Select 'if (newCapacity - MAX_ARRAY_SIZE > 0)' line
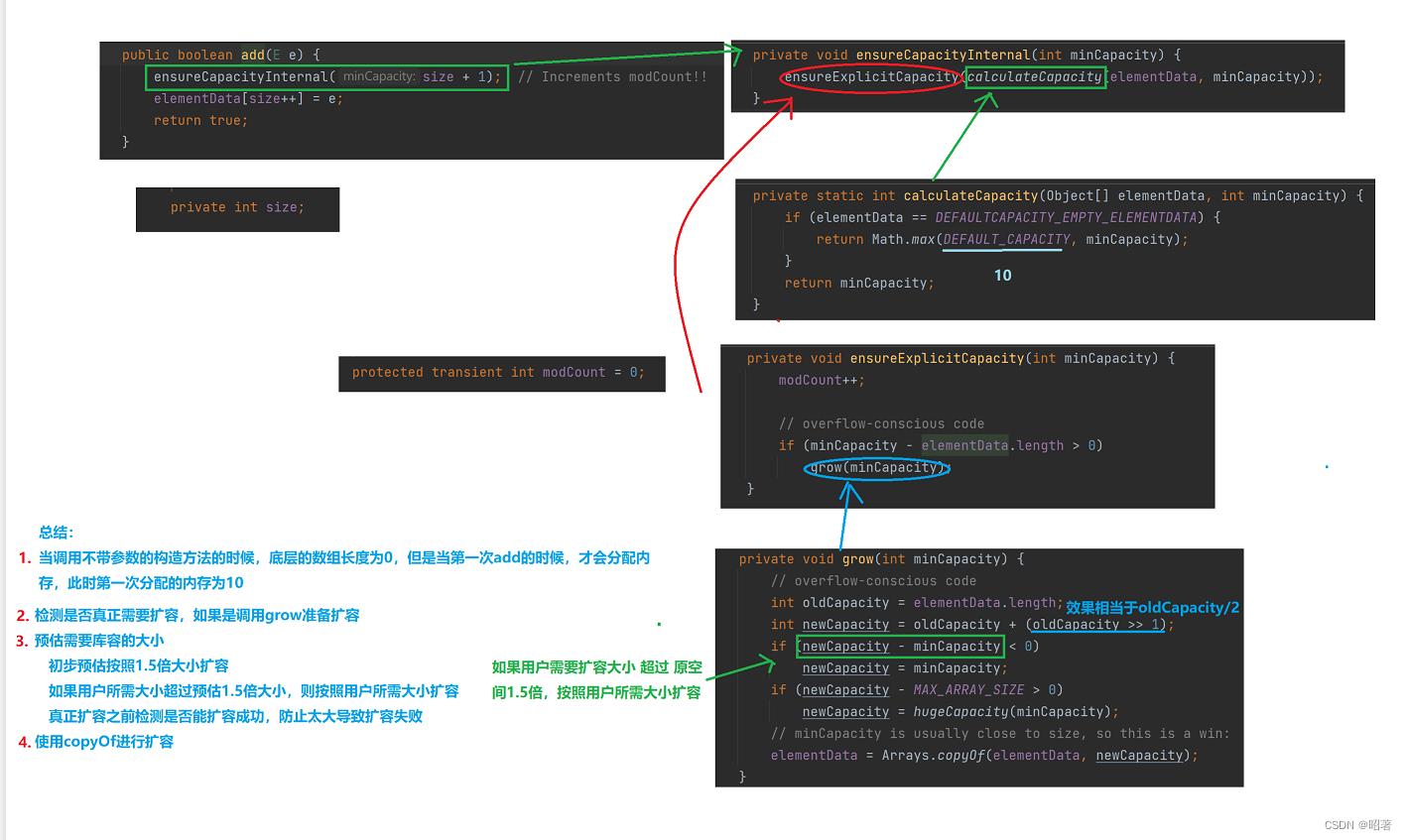Screen dimensions: 1407x840 pos(917,689)
